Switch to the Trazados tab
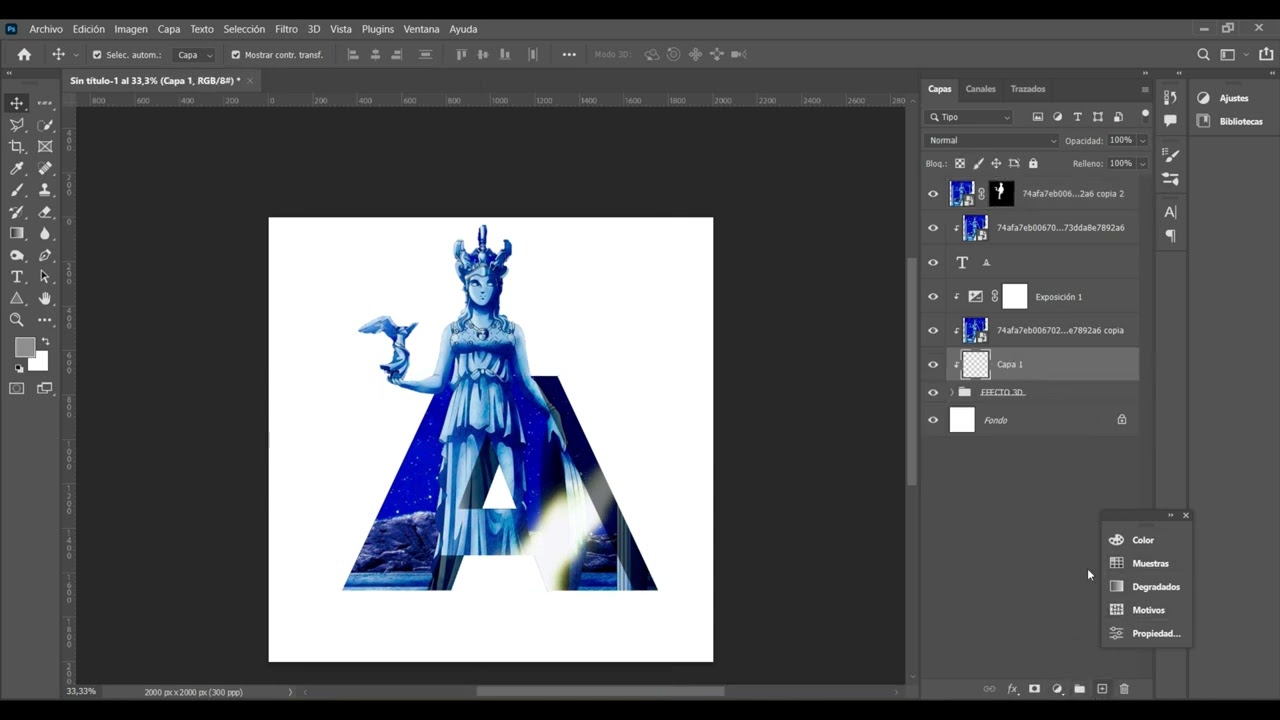1280x720 pixels. coord(1027,89)
